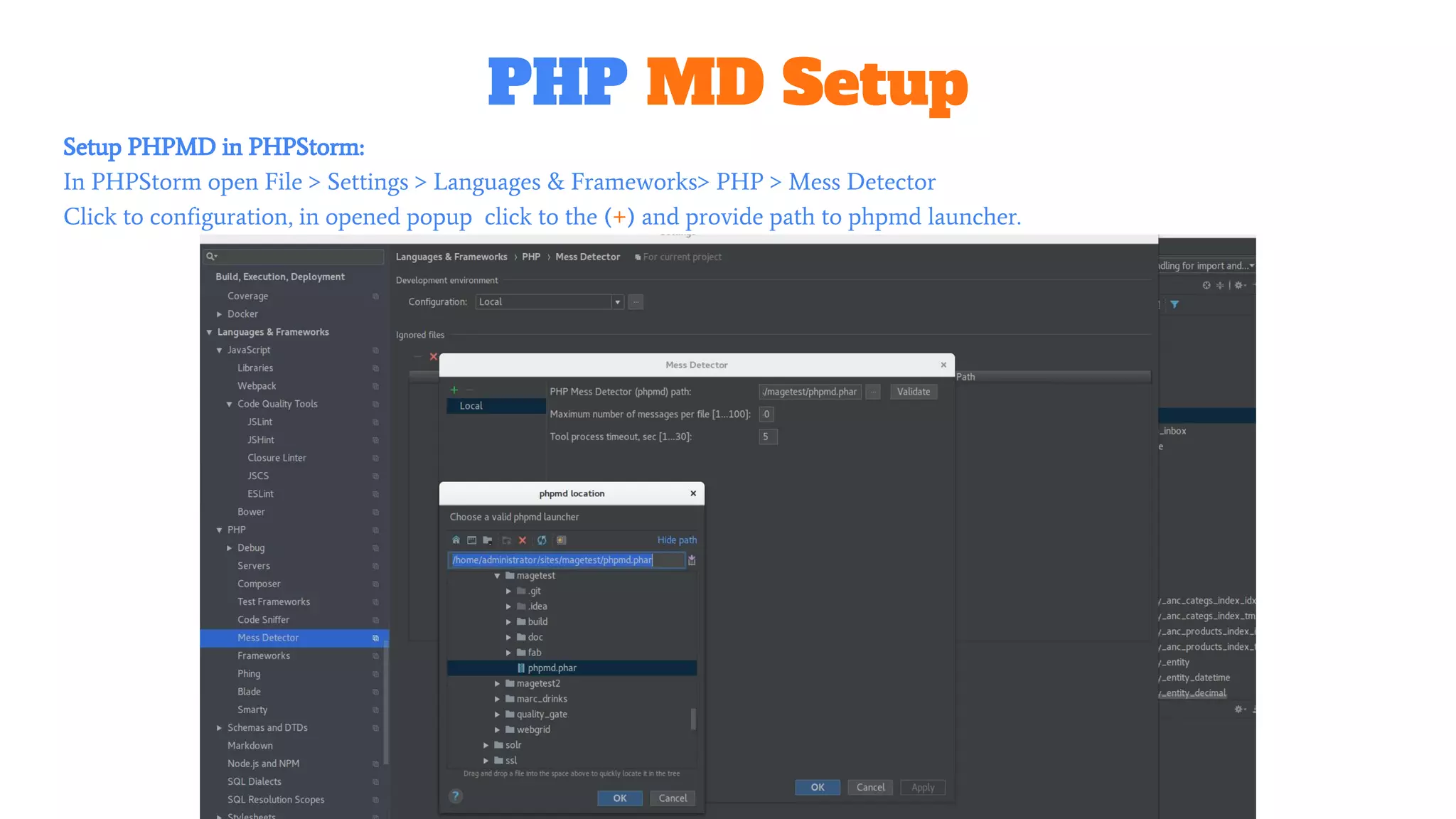This screenshot has height=819, width=1456.
Task: Click the blue filter funnel icon
Action: tap(1175, 304)
